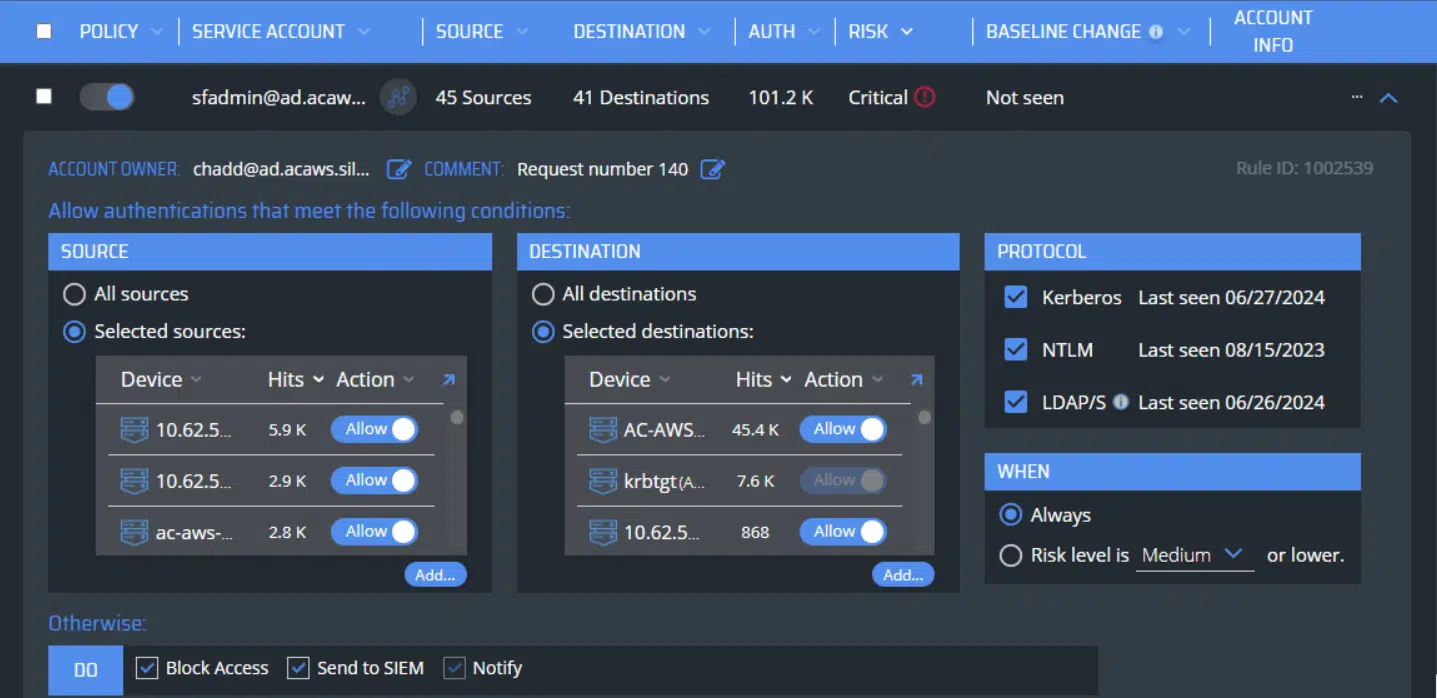Click Add button under Source devices
Viewport: 1437px width, 698px height.
[x=435, y=575]
